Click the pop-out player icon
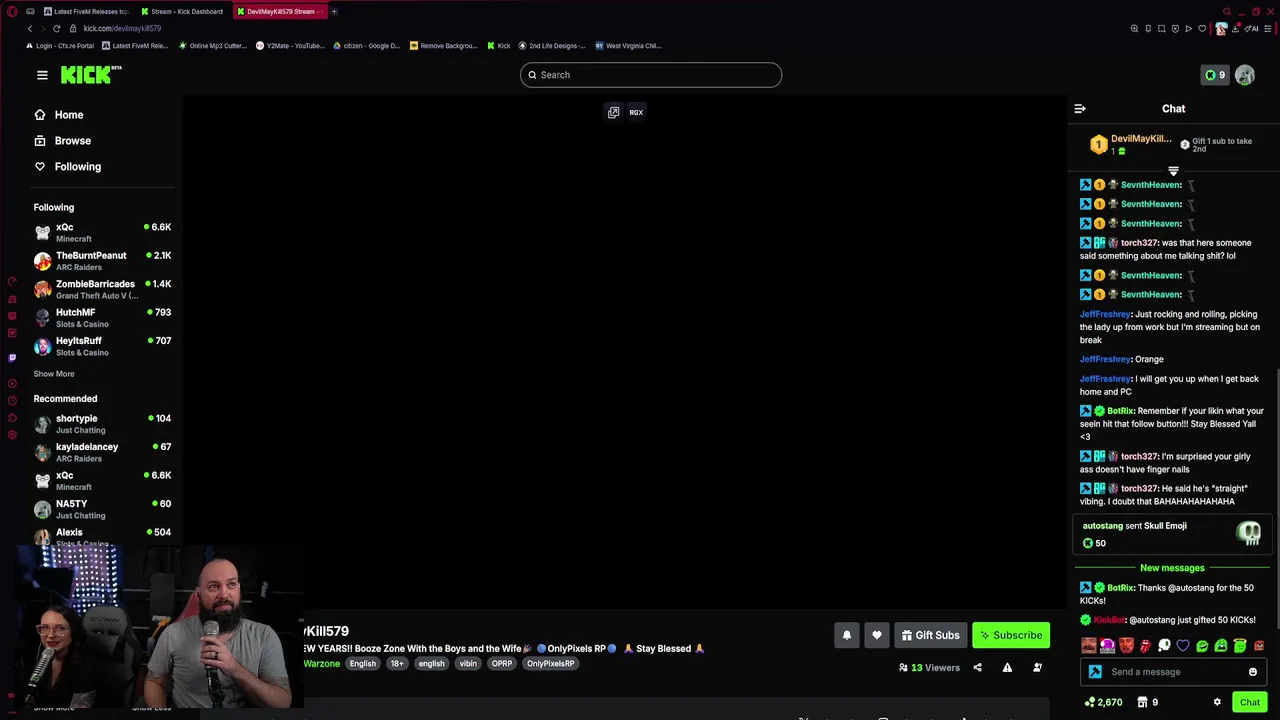 tap(613, 112)
